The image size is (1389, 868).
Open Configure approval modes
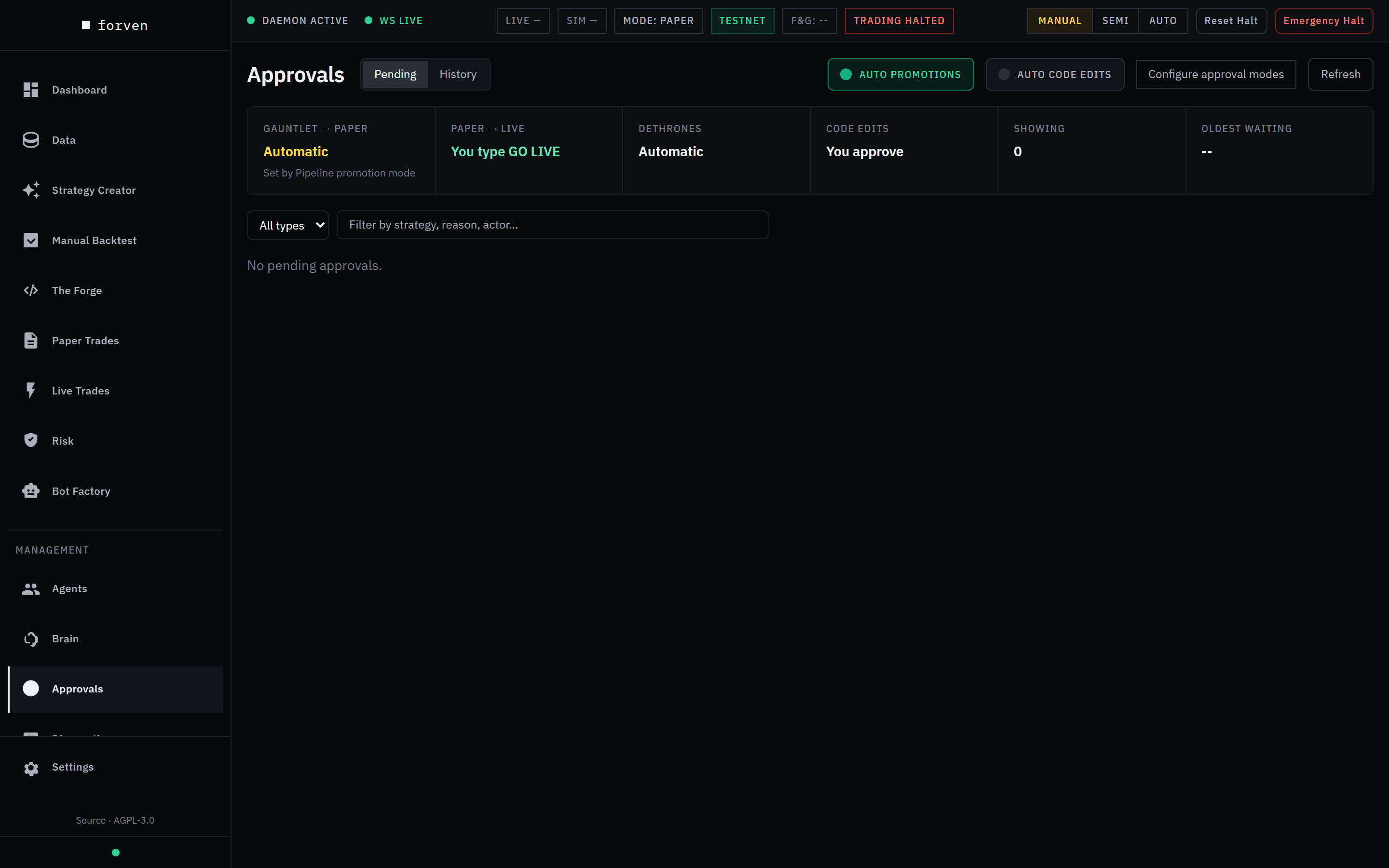click(1216, 74)
